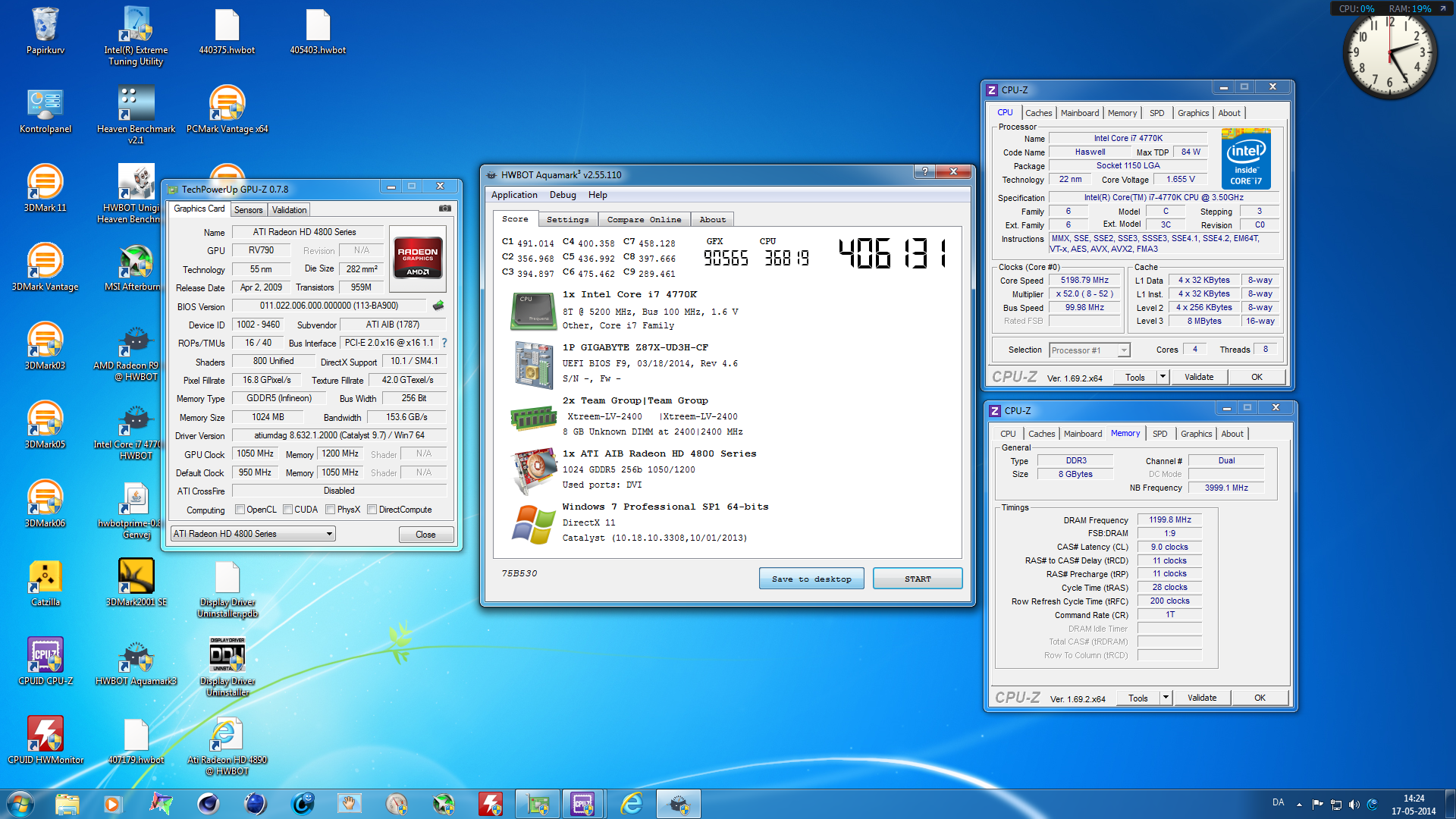Launch the 3DMark Vantage shortcut
Viewport: 1456px width, 819px height.
(45, 268)
